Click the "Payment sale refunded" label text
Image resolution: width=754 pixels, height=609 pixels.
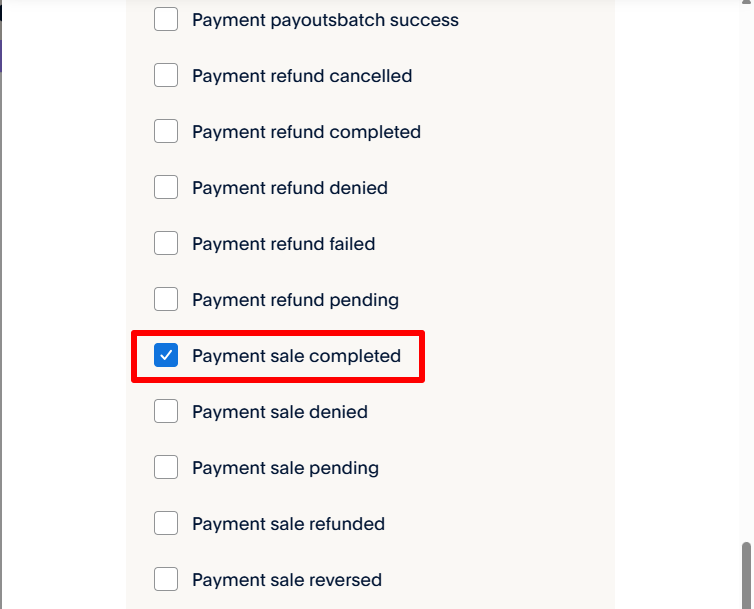288,524
